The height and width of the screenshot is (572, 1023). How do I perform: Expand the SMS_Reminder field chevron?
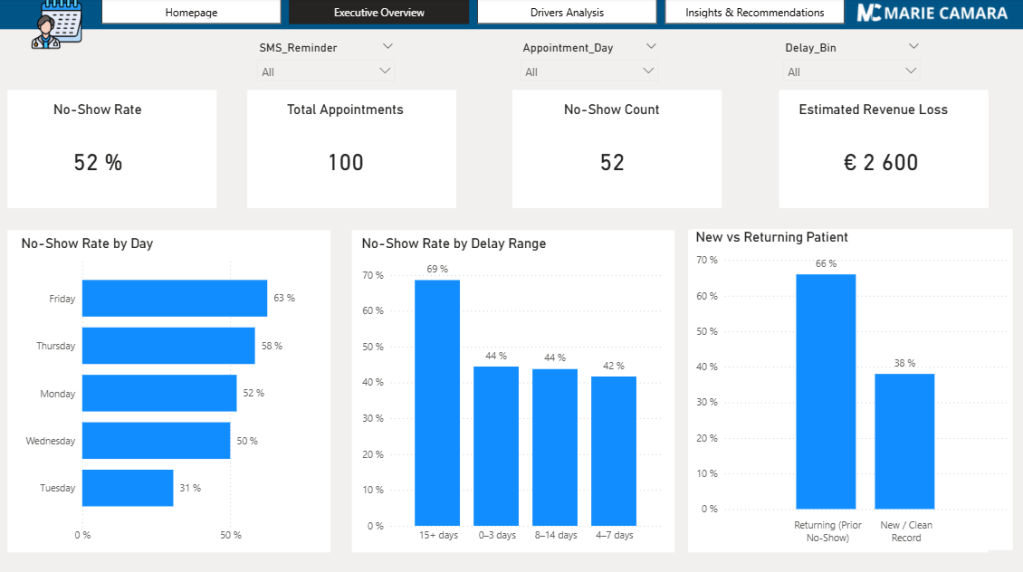click(x=387, y=47)
